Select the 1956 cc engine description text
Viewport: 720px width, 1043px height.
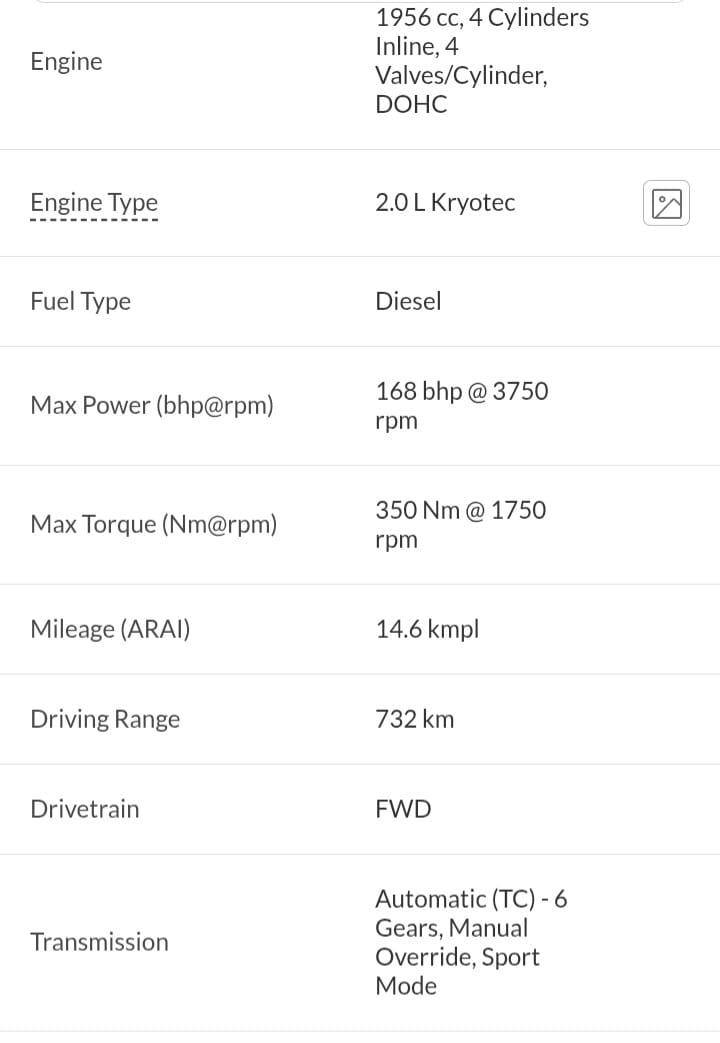[482, 61]
